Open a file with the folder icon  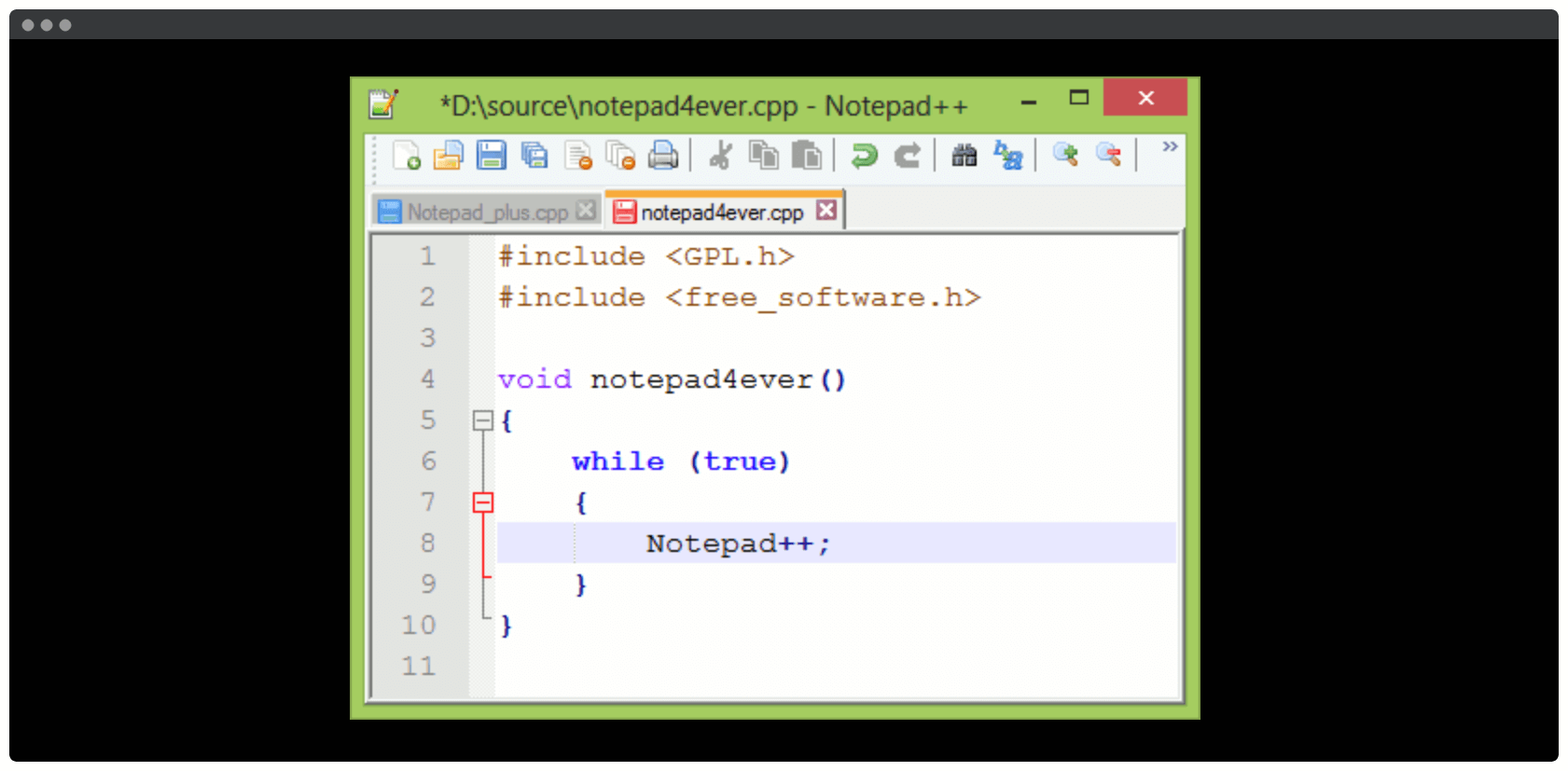(x=449, y=156)
